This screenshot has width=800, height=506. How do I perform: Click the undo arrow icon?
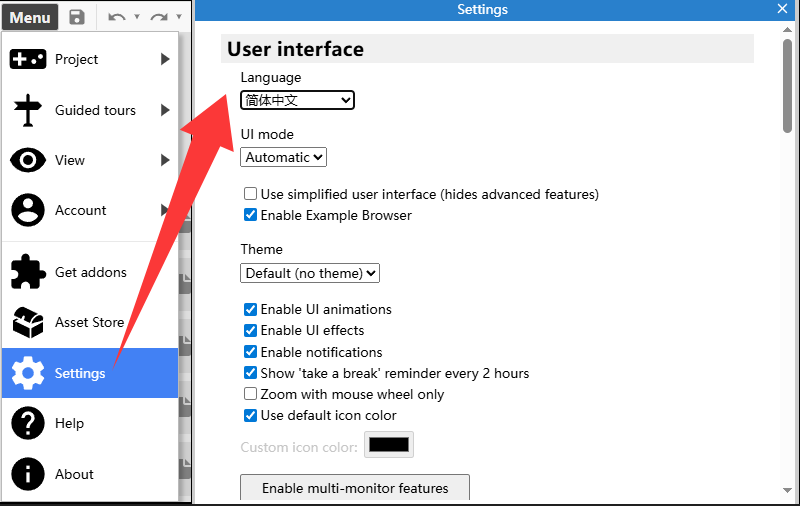coord(117,17)
